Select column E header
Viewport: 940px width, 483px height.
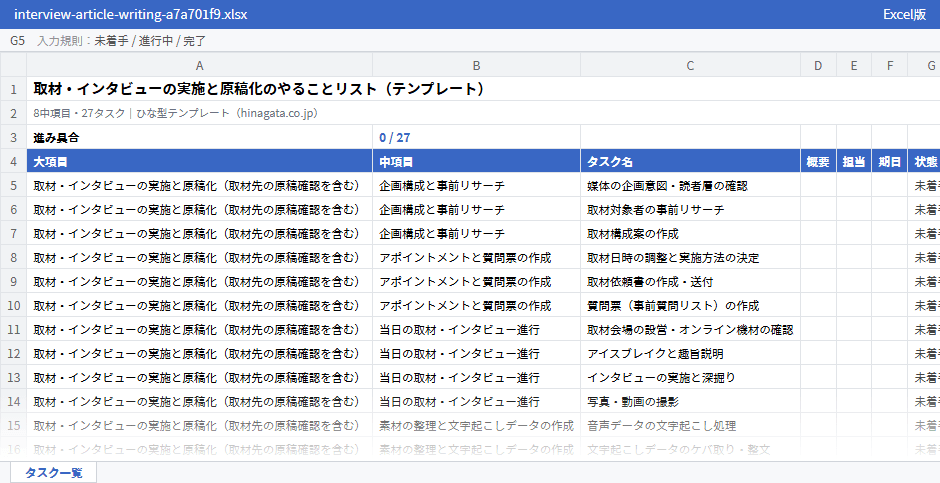pos(854,65)
